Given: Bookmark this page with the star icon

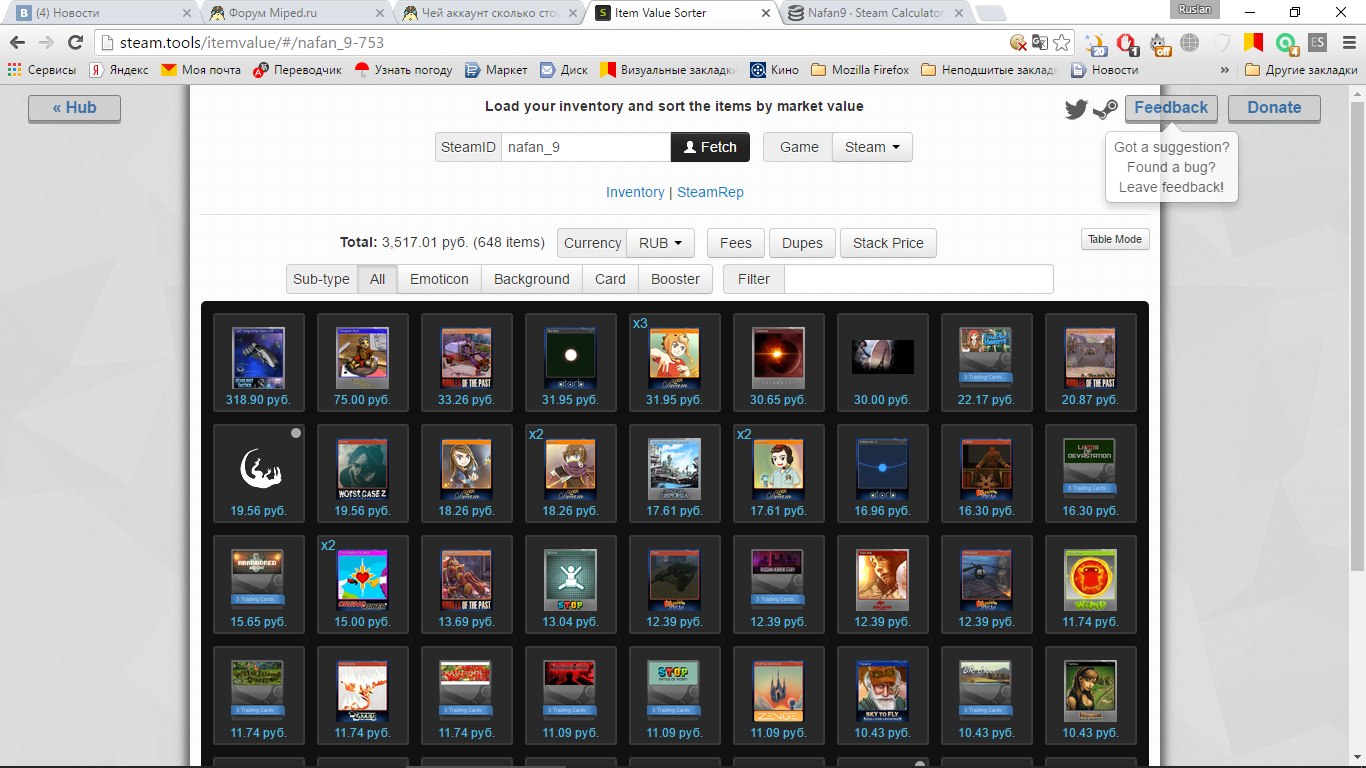Looking at the screenshot, I should coord(1062,42).
